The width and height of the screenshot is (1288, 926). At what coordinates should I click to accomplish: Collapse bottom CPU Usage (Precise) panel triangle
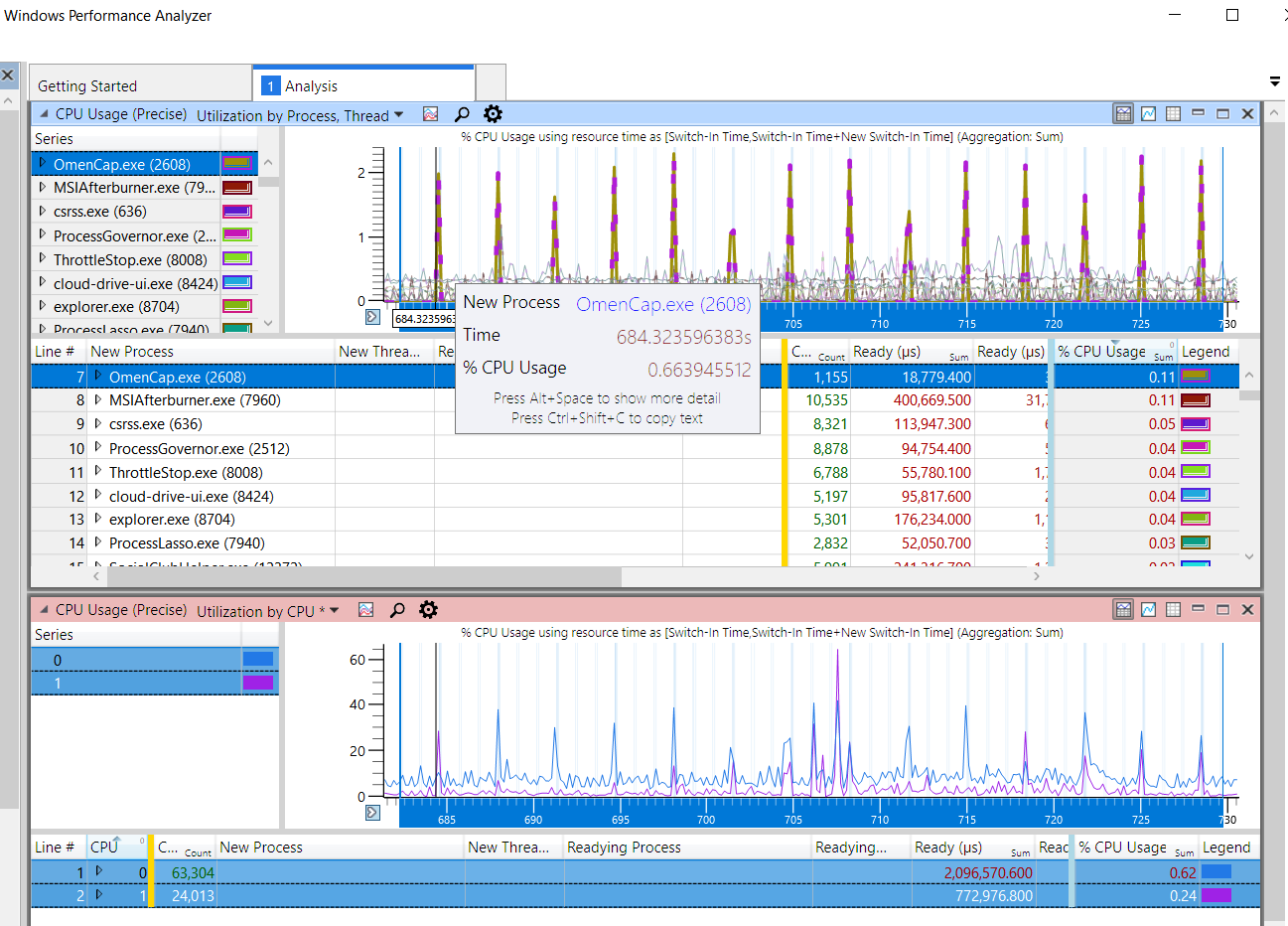click(x=44, y=610)
